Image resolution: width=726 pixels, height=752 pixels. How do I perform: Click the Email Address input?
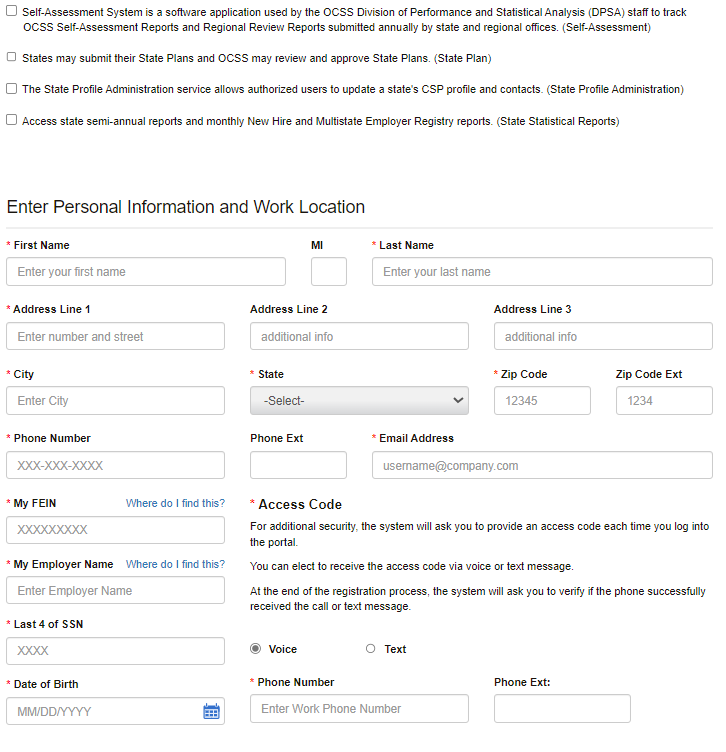[x=542, y=466]
